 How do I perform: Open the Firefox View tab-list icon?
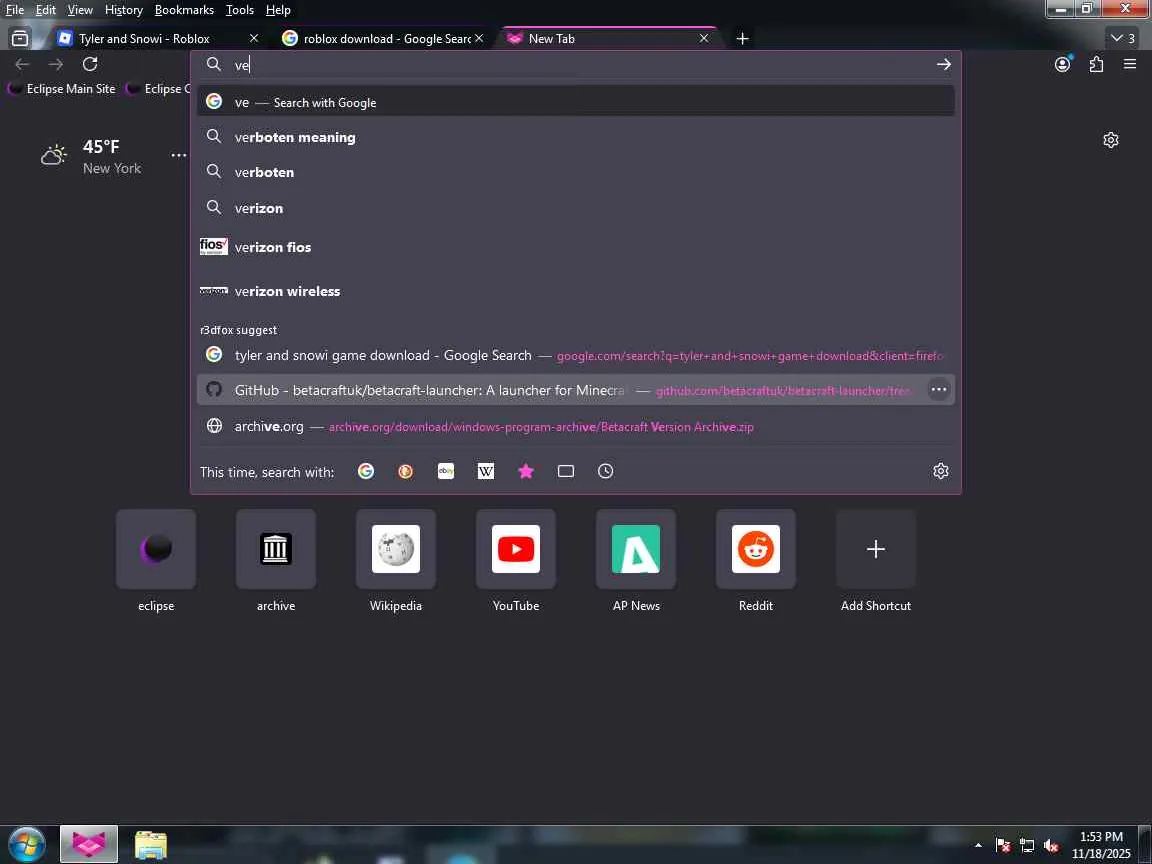(20, 38)
